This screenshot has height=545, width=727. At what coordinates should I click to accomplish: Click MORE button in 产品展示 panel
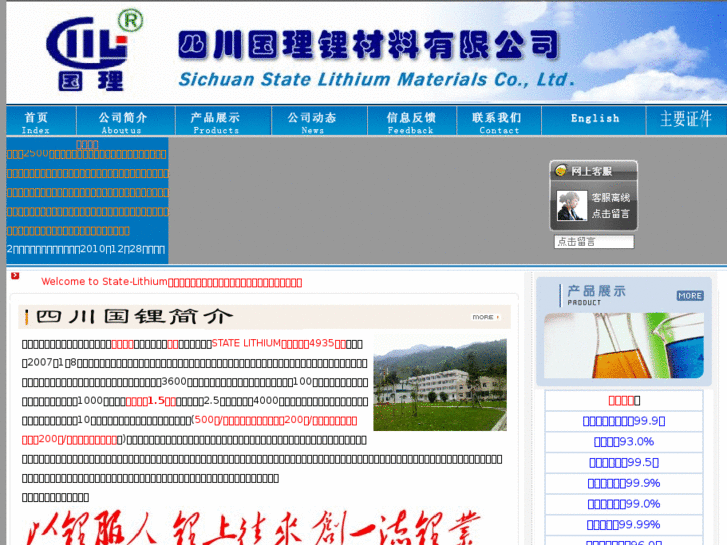[690, 295]
